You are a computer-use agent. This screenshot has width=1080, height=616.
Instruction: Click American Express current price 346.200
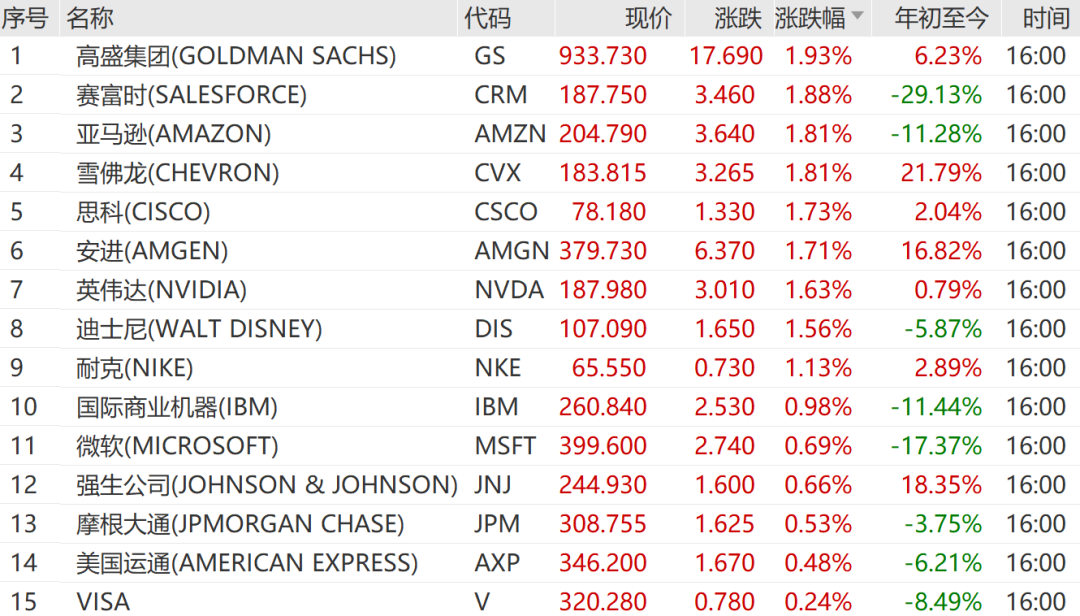603,563
